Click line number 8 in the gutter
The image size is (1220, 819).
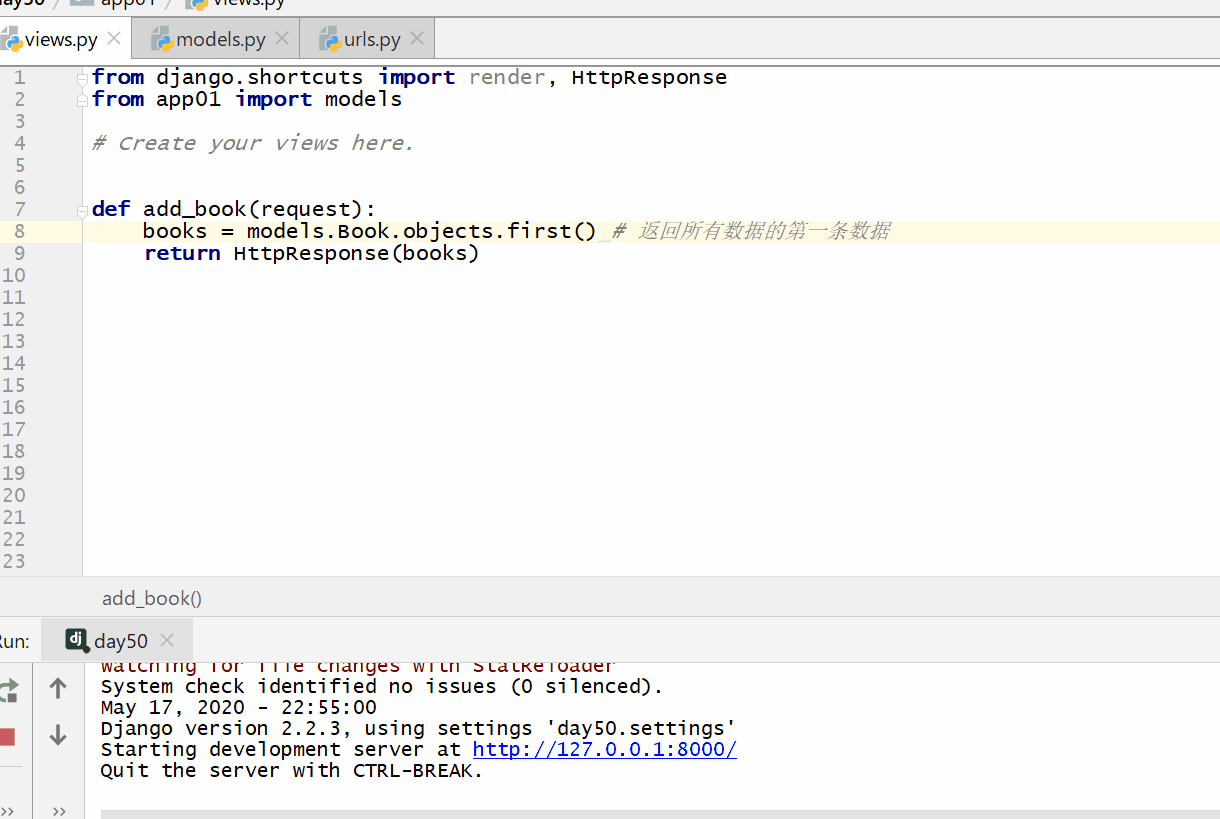pyautogui.click(x=19, y=231)
